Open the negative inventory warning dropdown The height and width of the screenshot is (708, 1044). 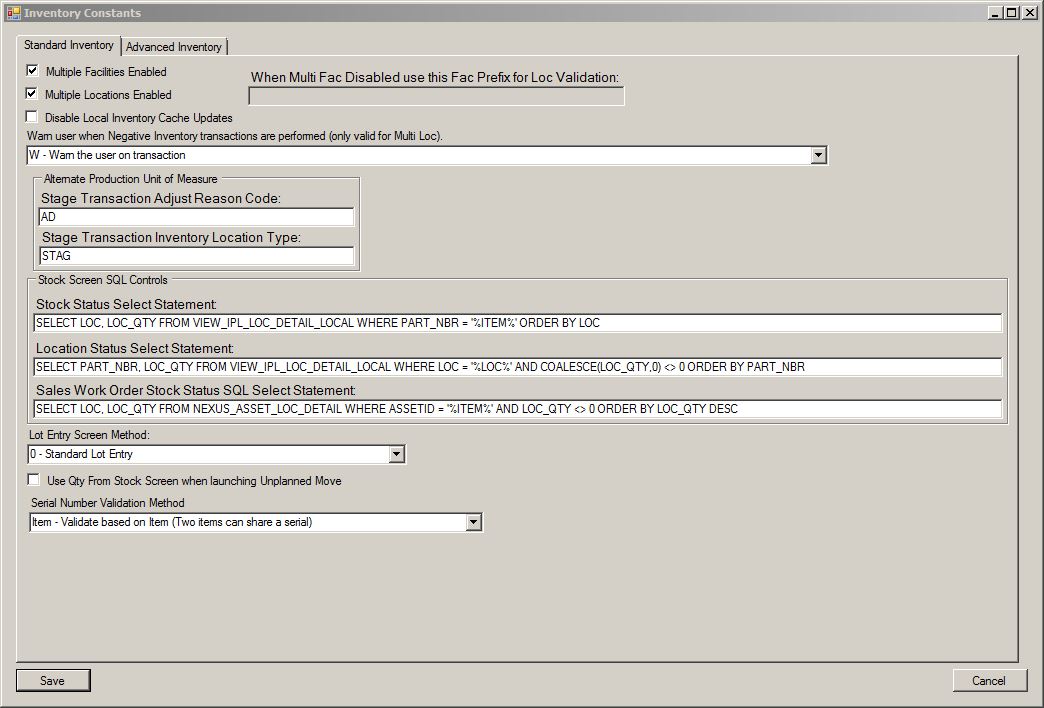coord(818,155)
